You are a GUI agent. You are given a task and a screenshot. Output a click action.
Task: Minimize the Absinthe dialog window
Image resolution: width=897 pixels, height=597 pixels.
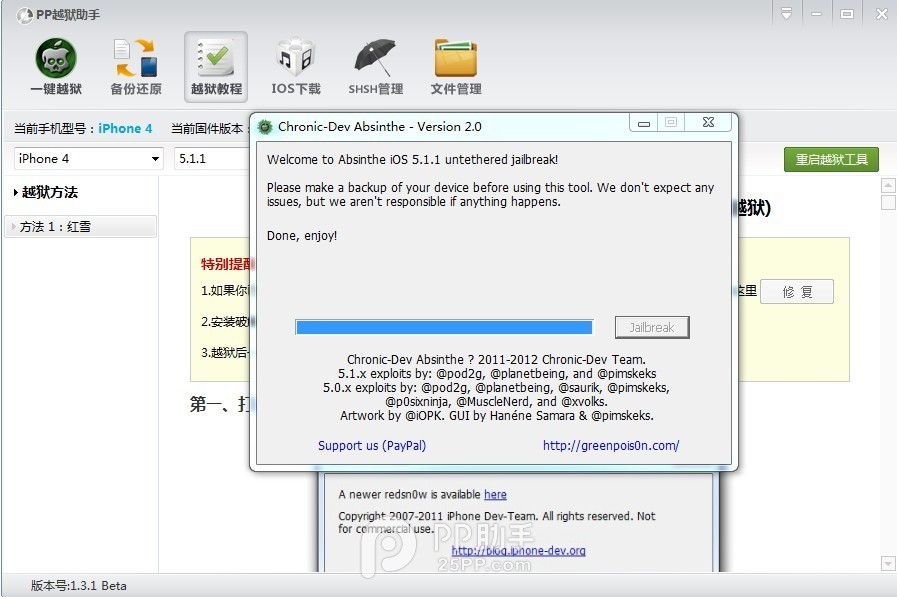[644, 122]
